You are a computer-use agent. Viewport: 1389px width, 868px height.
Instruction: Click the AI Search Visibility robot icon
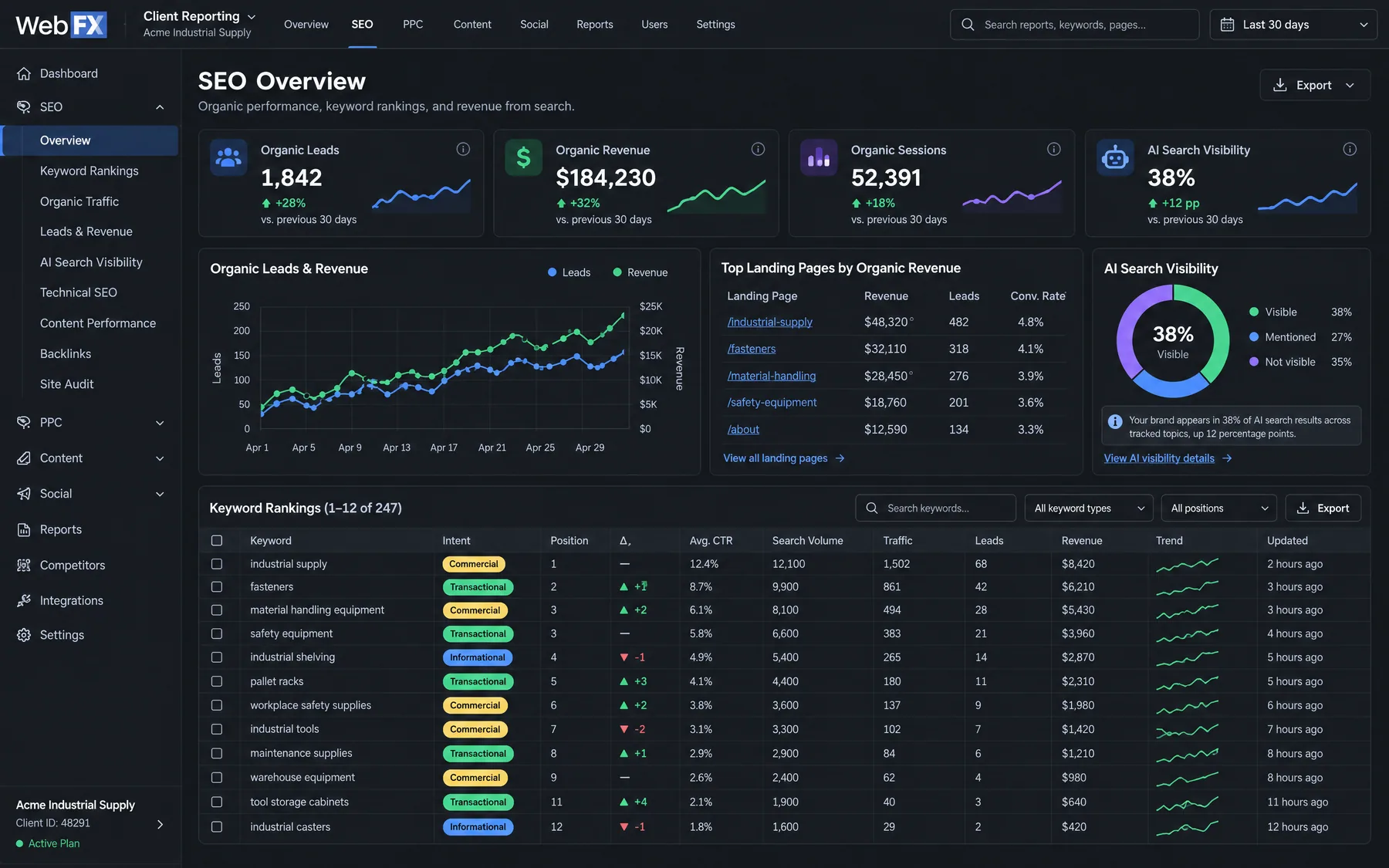[1115, 157]
